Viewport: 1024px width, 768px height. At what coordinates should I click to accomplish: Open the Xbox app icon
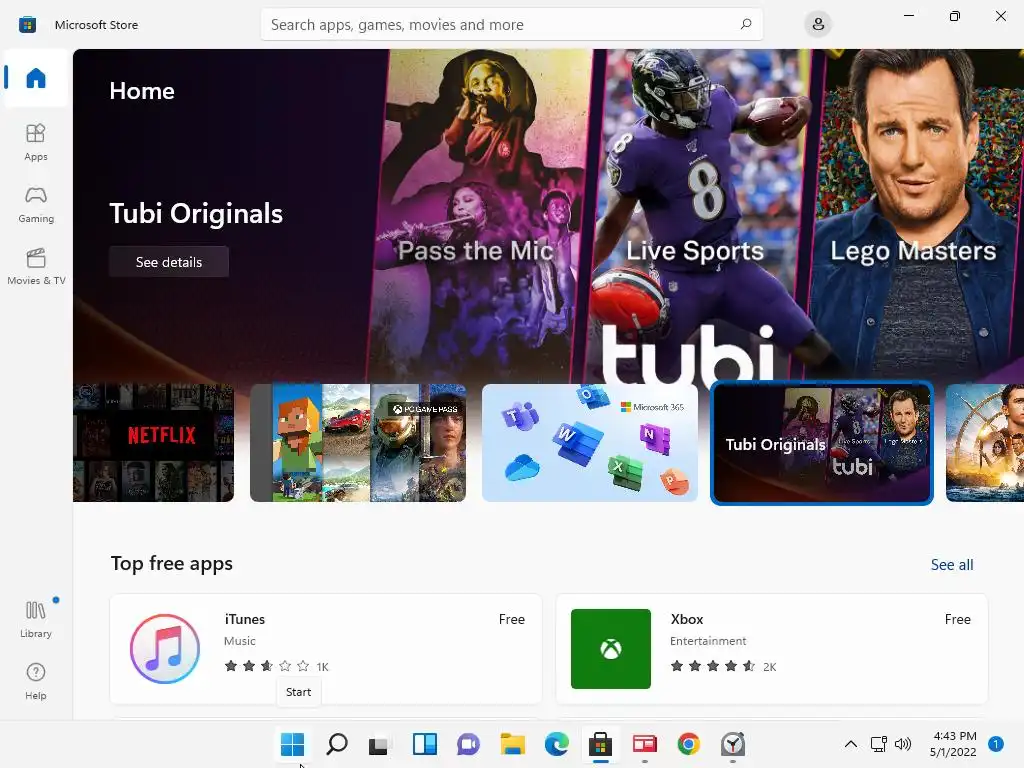tap(611, 648)
